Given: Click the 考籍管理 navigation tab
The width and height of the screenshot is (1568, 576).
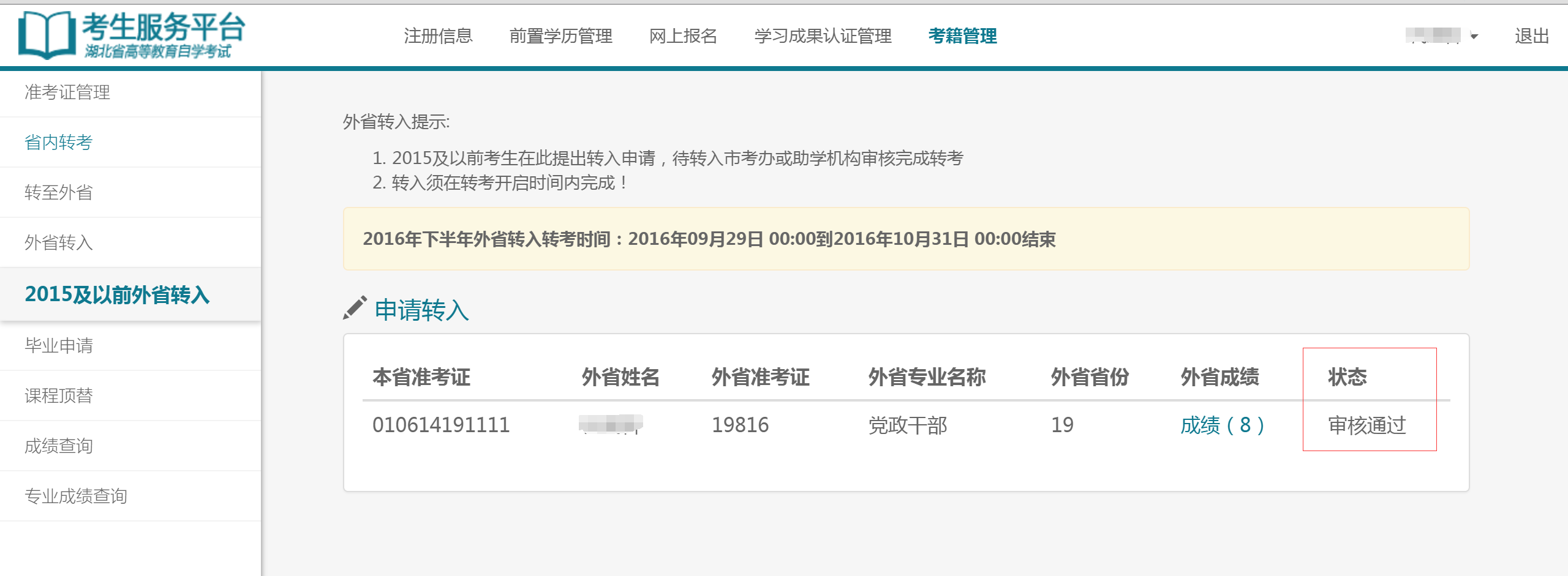Looking at the screenshot, I should pyautogui.click(x=962, y=36).
